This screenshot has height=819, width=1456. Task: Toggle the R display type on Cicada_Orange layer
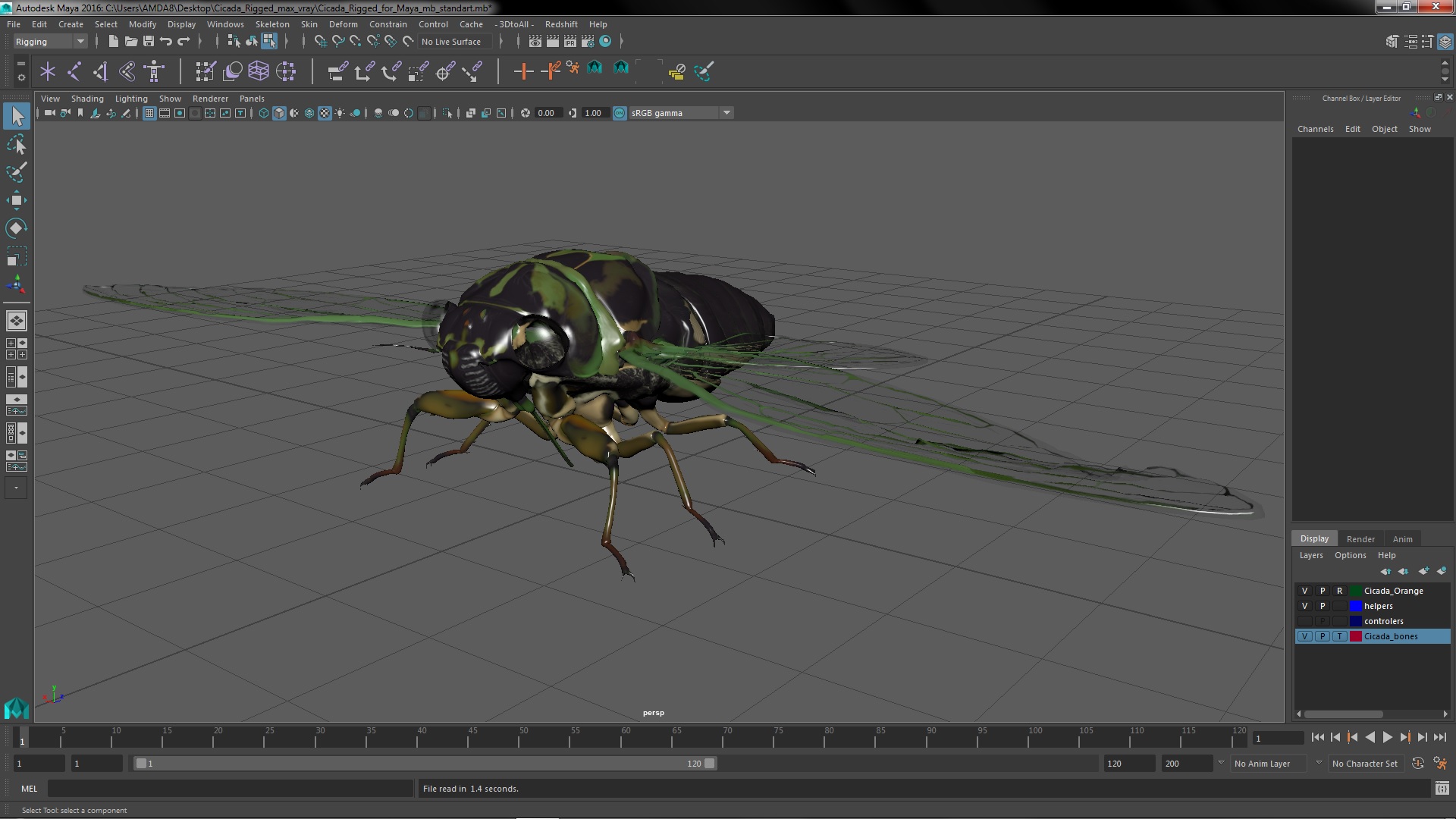1339,591
